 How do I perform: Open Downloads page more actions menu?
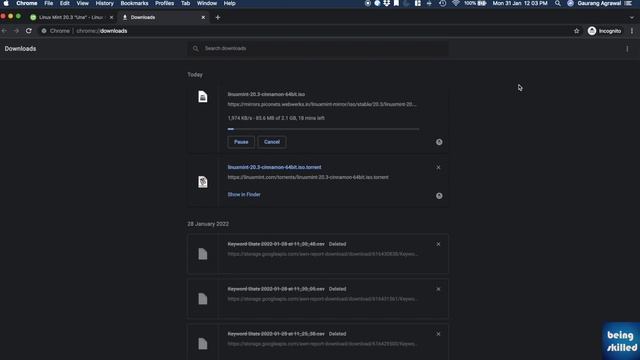pyautogui.click(x=627, y=49)
